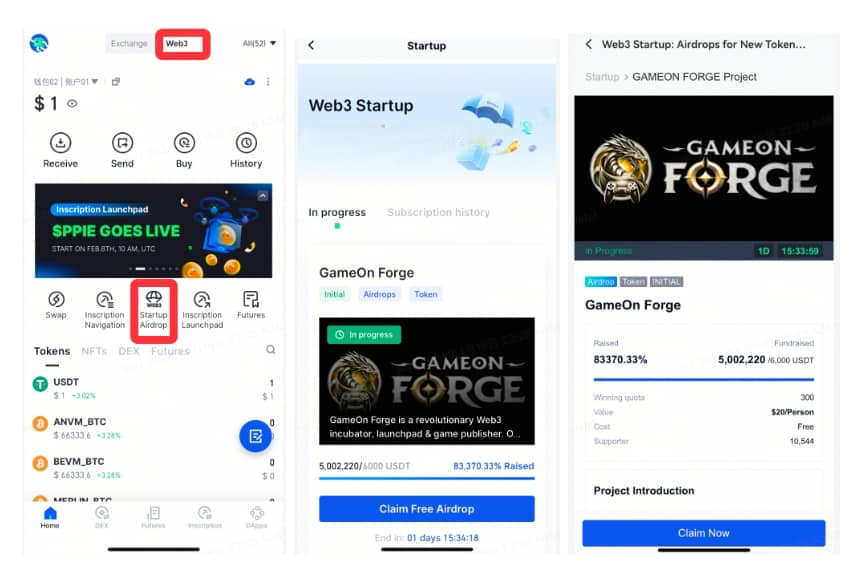Open the History clock icon

(246, 143)
